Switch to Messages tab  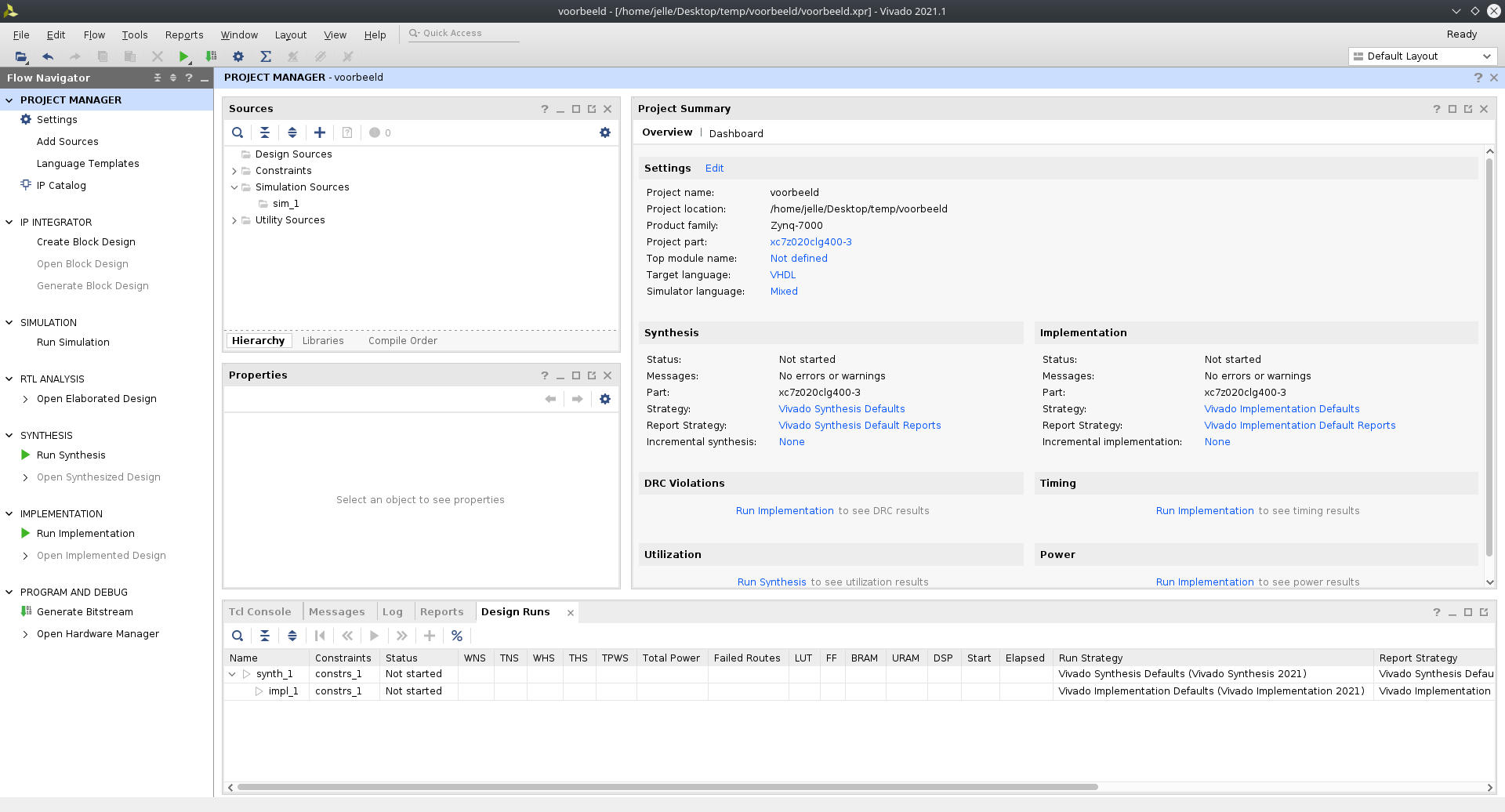[x=337, y=612]
